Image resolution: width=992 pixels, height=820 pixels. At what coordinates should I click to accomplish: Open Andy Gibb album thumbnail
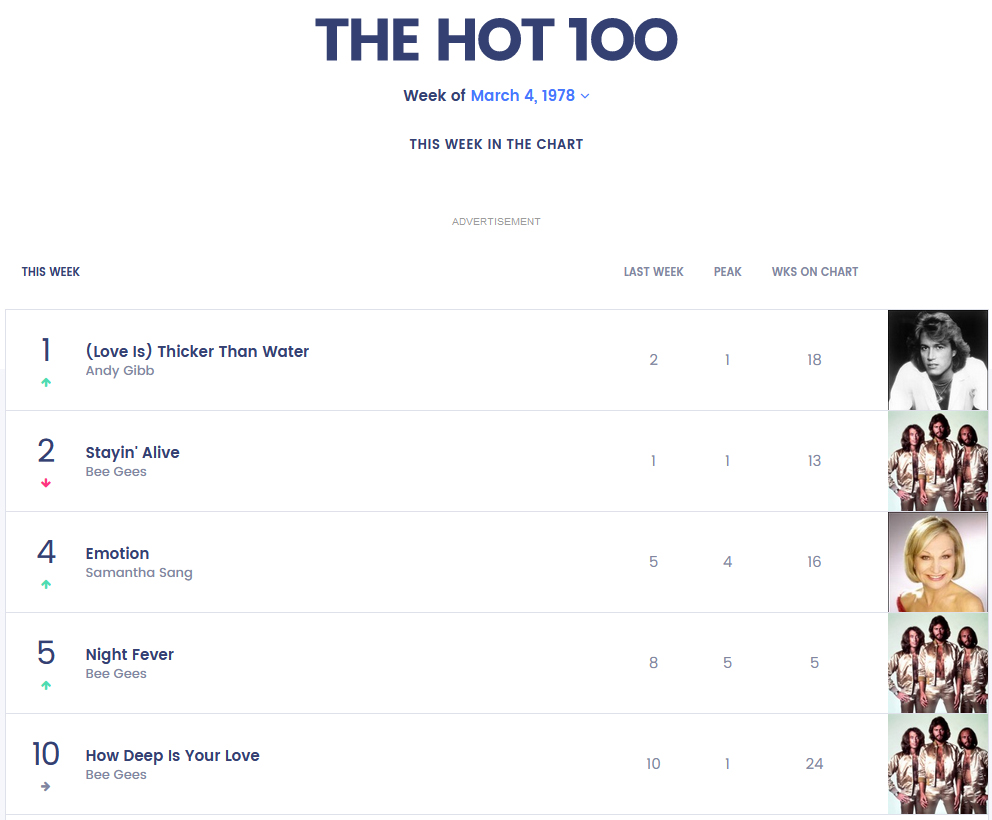click(x=937, y=360)
